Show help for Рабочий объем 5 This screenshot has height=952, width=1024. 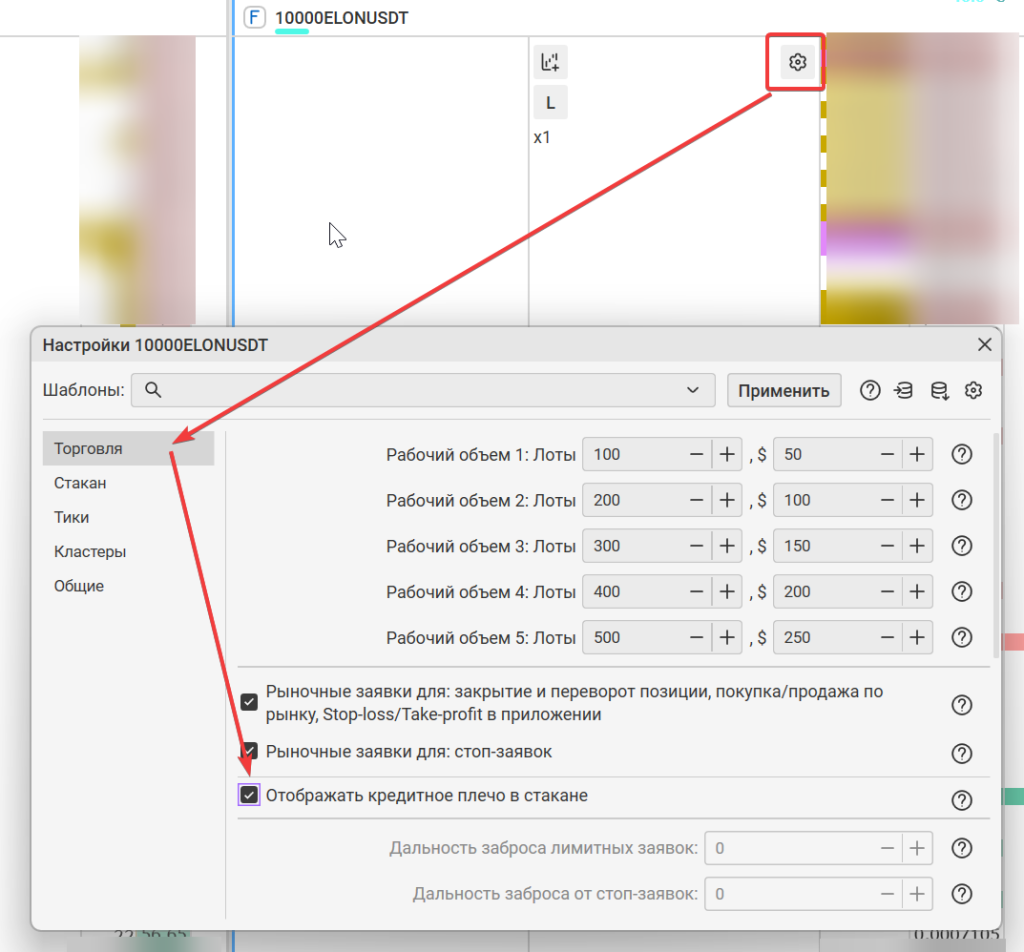[962, 637]
